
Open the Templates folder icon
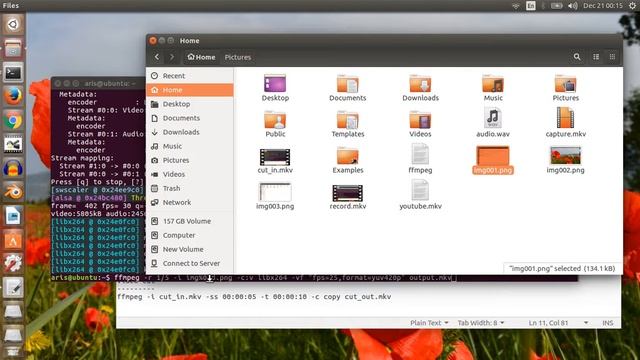click(x=347, y=120)
